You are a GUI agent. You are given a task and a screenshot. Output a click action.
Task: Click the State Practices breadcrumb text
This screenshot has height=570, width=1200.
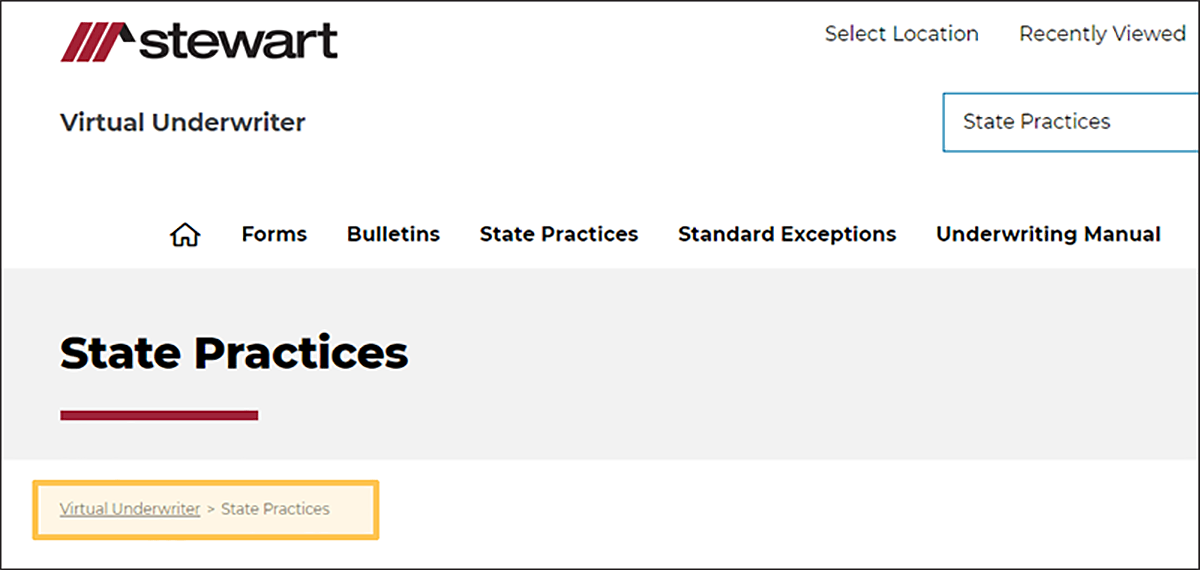pos(275,509)
